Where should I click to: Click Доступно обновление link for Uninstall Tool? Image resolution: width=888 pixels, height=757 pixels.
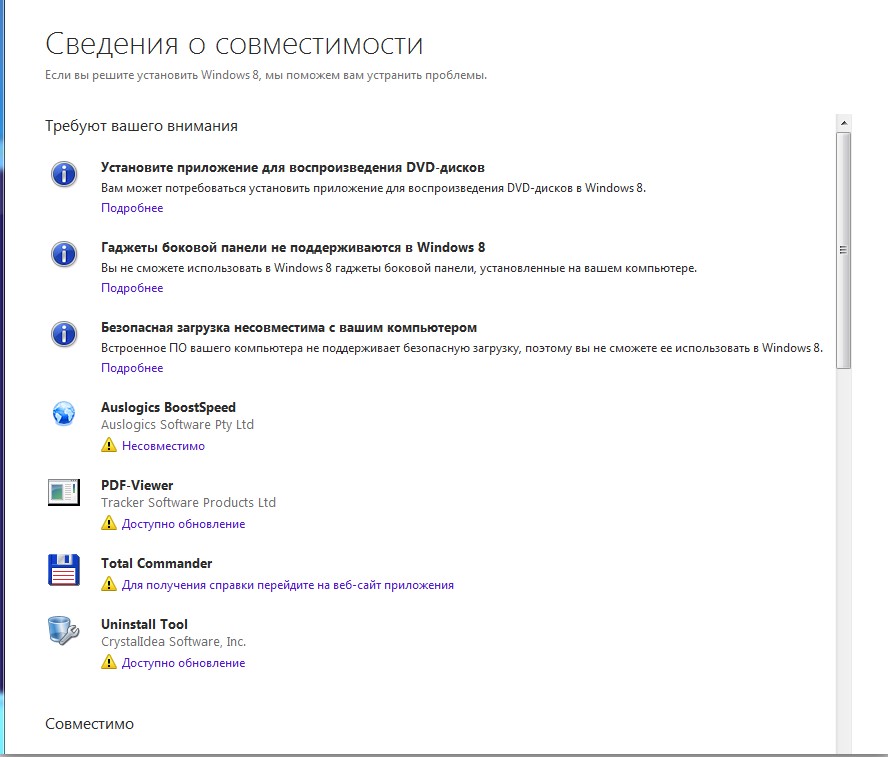(x=183, y=663)
